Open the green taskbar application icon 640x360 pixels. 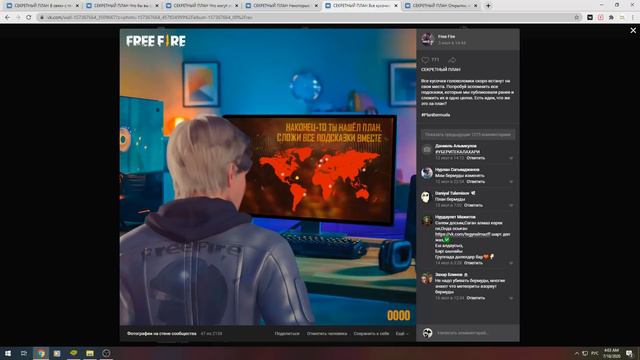pyautogui.click(x=73, y=353)
